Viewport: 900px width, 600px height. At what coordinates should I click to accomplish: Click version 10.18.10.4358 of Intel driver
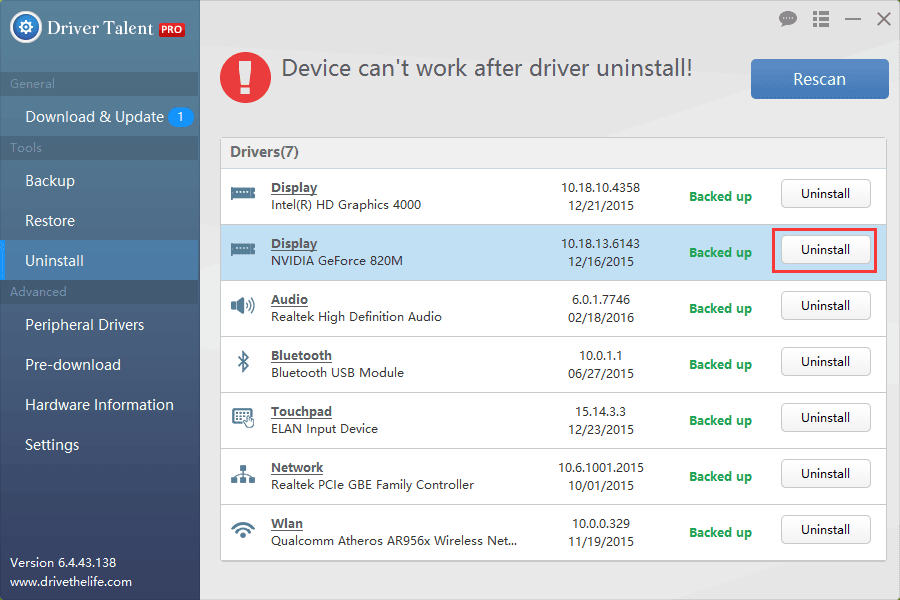(600, 188)
